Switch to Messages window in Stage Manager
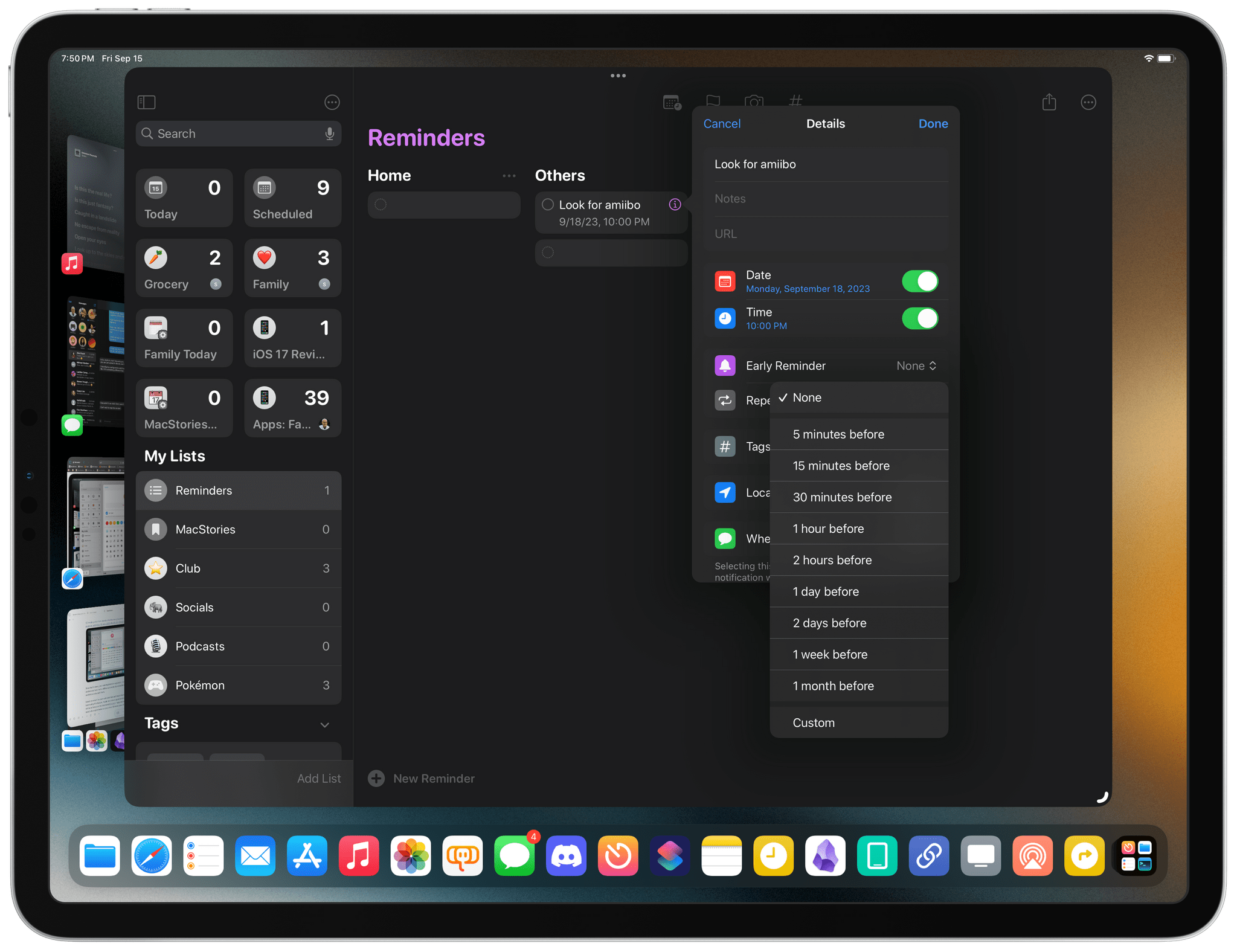Viewport: 1237px width, 952px height. coord(95,362)
